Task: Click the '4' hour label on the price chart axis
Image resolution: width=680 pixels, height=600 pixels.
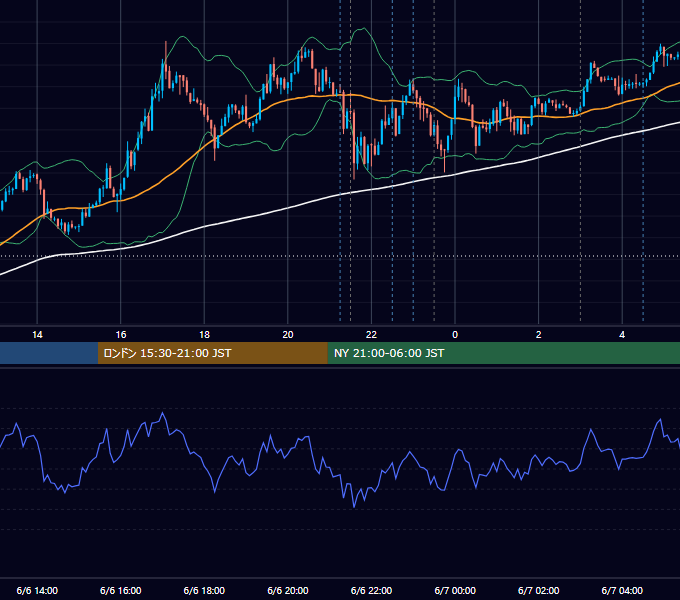Action: tap(622, 335)
